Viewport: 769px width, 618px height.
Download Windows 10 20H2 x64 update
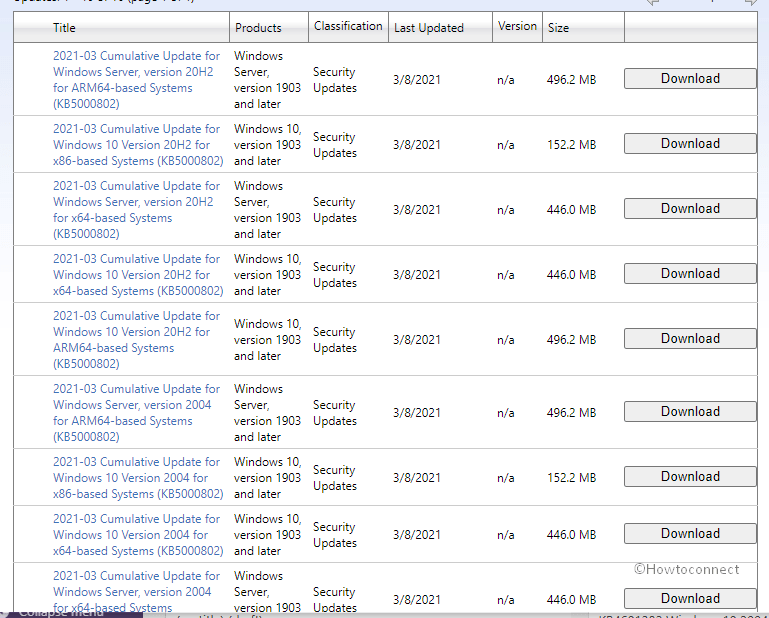pos(690,274)
